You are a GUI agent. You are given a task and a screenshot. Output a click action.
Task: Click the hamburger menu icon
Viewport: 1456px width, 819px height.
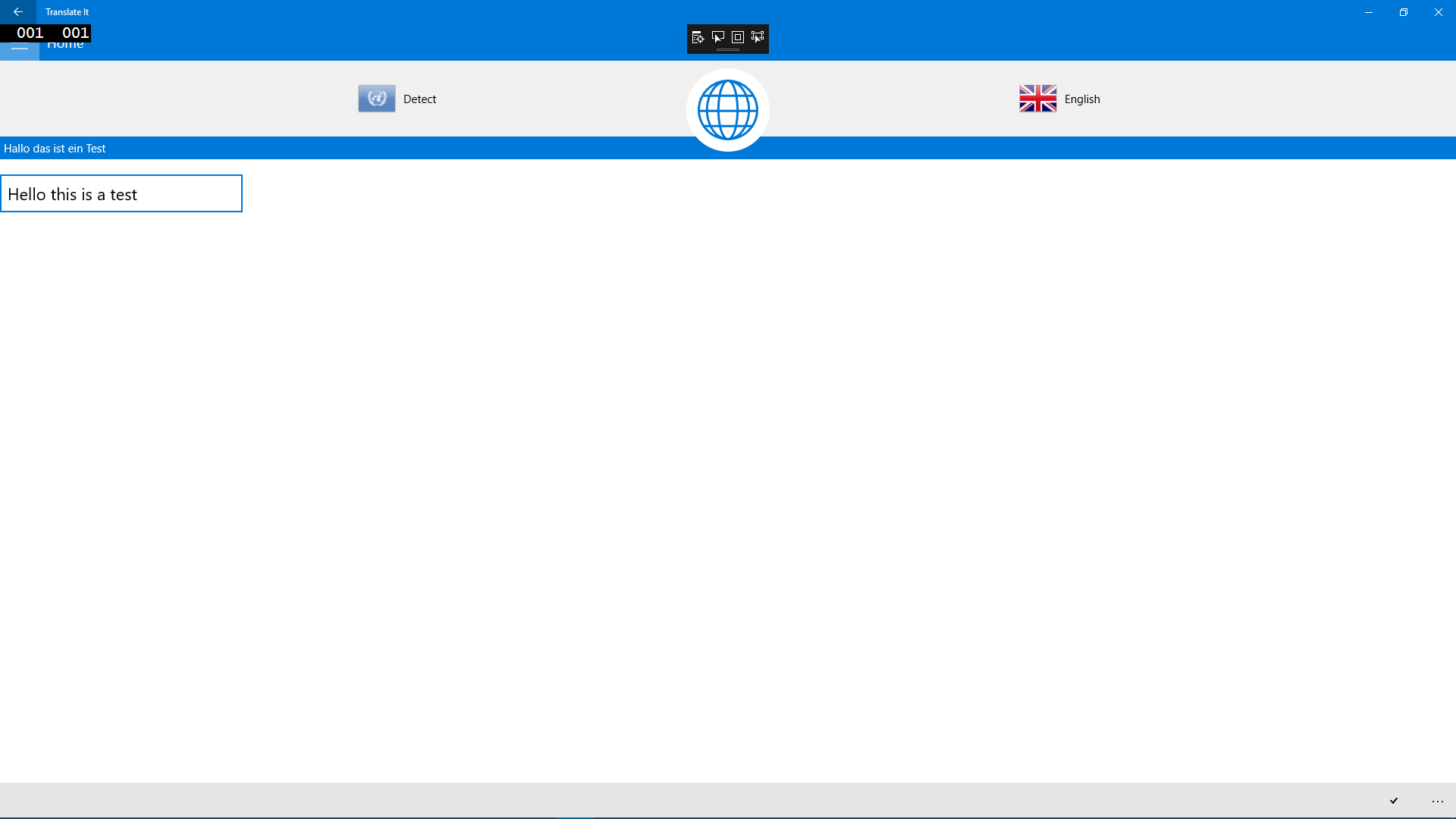[x=19, y=43]
